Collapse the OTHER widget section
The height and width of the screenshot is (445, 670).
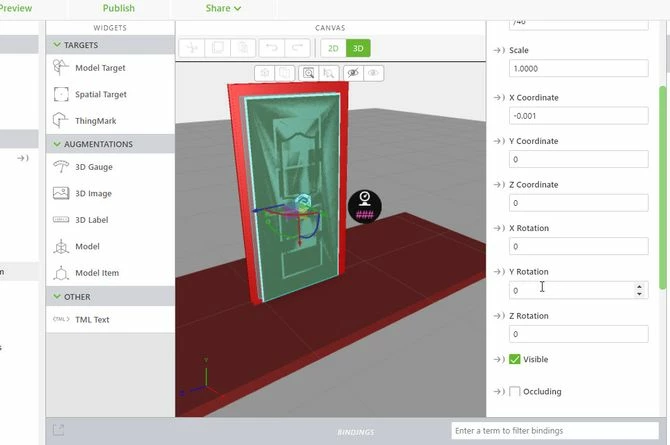coord(57,296)
